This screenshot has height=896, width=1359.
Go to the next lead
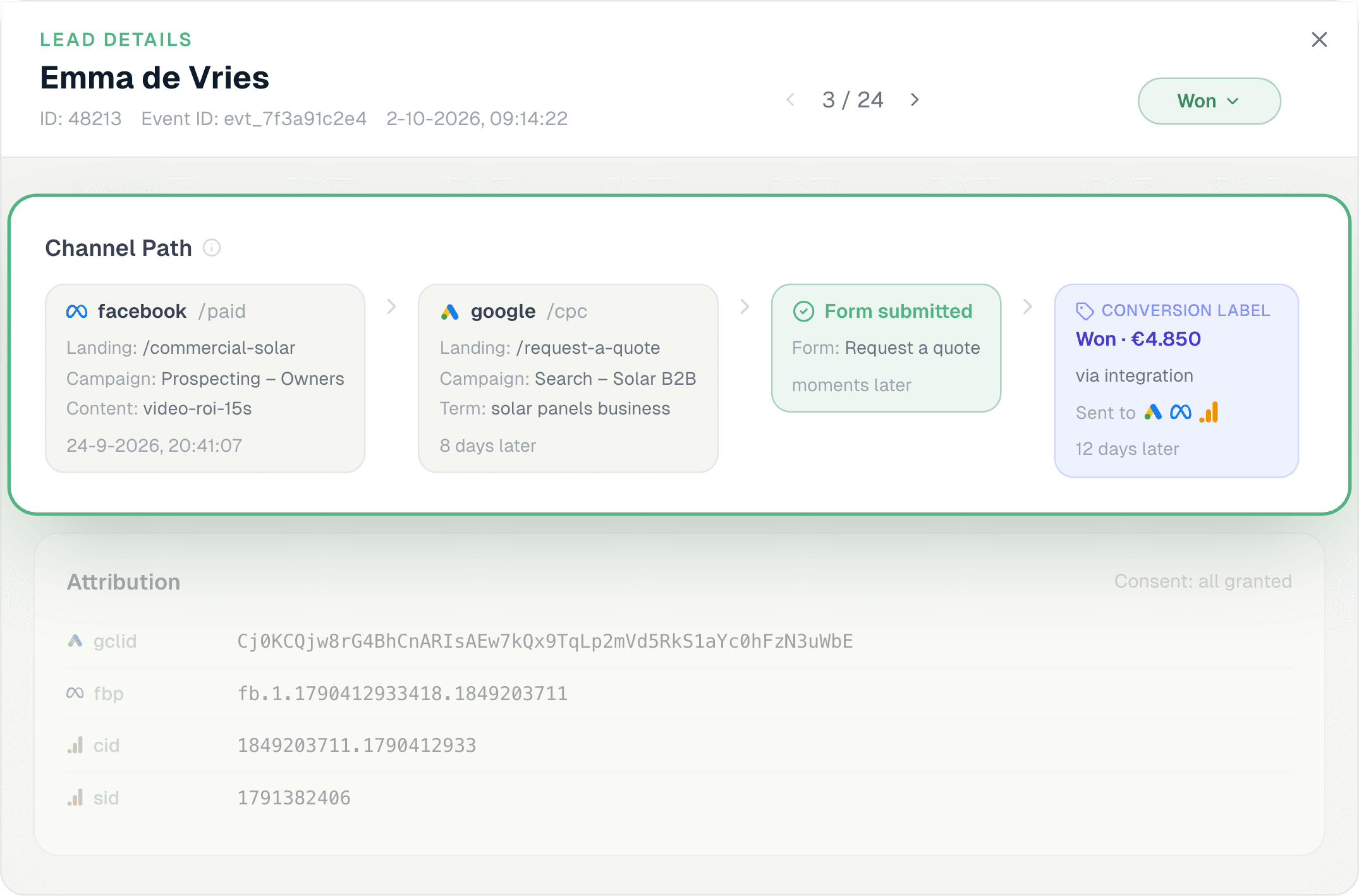tap(915, 100)
